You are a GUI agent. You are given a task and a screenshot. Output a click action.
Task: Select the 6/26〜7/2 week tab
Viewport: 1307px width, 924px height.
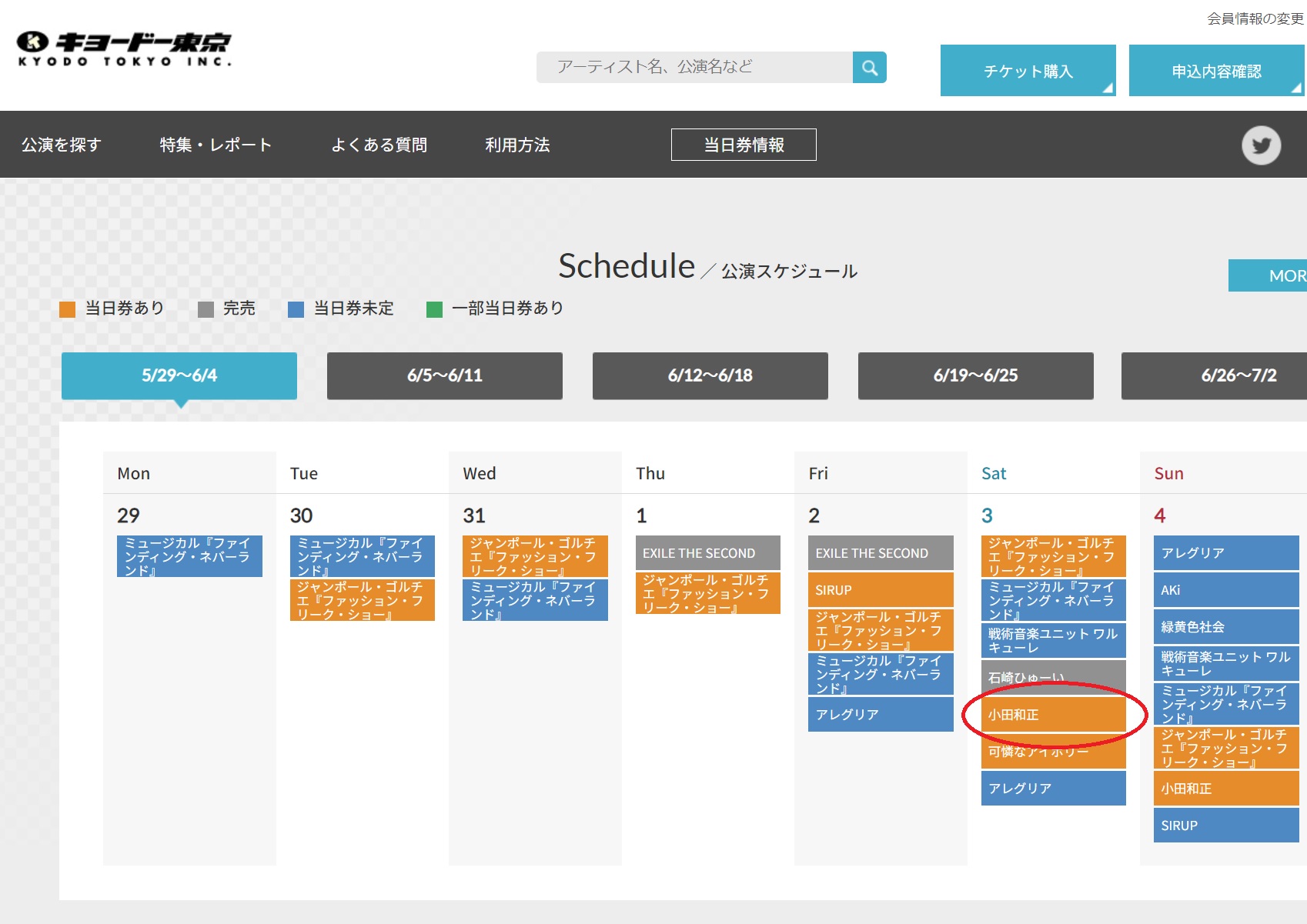click(x=1215, y=375)
